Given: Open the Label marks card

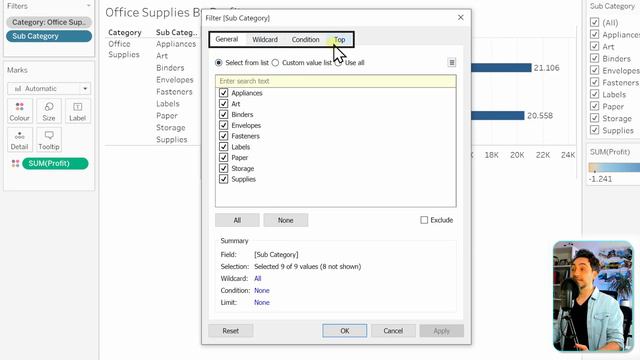Looking at the screenshot, I should coord(78,111).
